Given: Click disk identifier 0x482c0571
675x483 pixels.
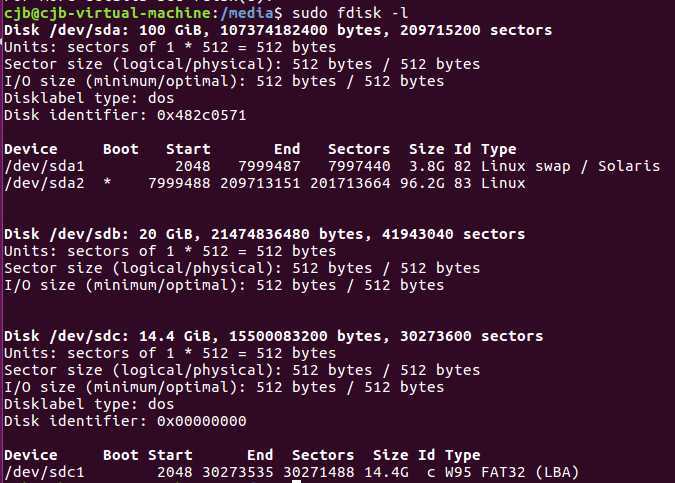Looking at the screenshot, I should pos(201,115).
